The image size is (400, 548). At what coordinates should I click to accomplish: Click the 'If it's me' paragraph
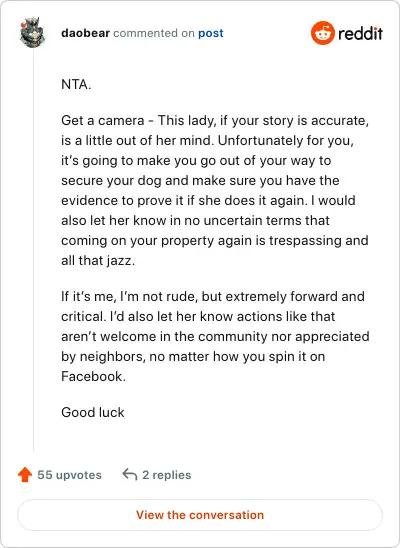pos(215,337)
